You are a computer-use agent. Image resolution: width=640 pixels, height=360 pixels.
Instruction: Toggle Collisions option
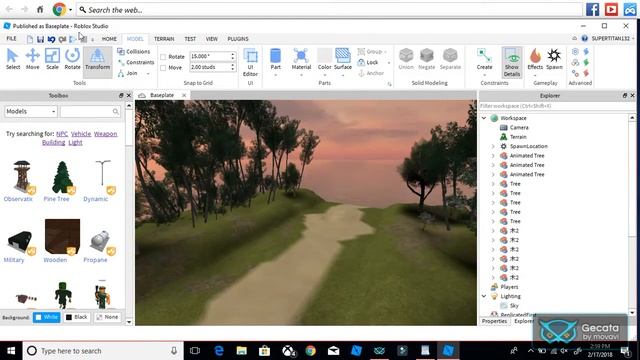coord(133,51)
